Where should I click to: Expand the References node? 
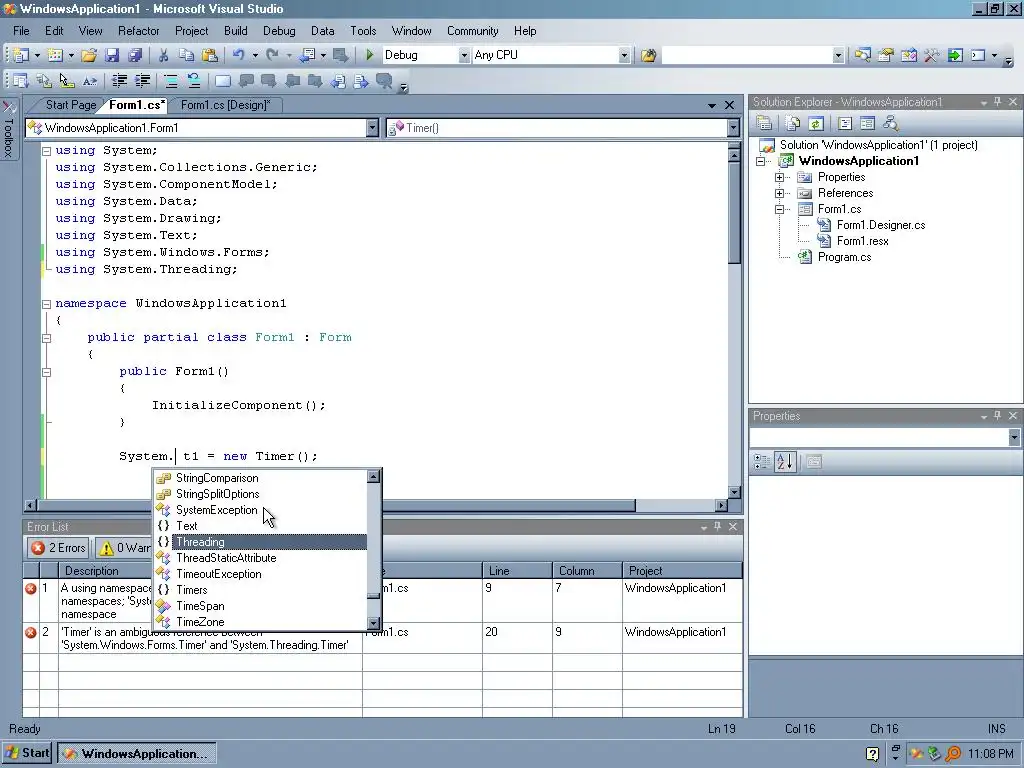coord(779,193)
